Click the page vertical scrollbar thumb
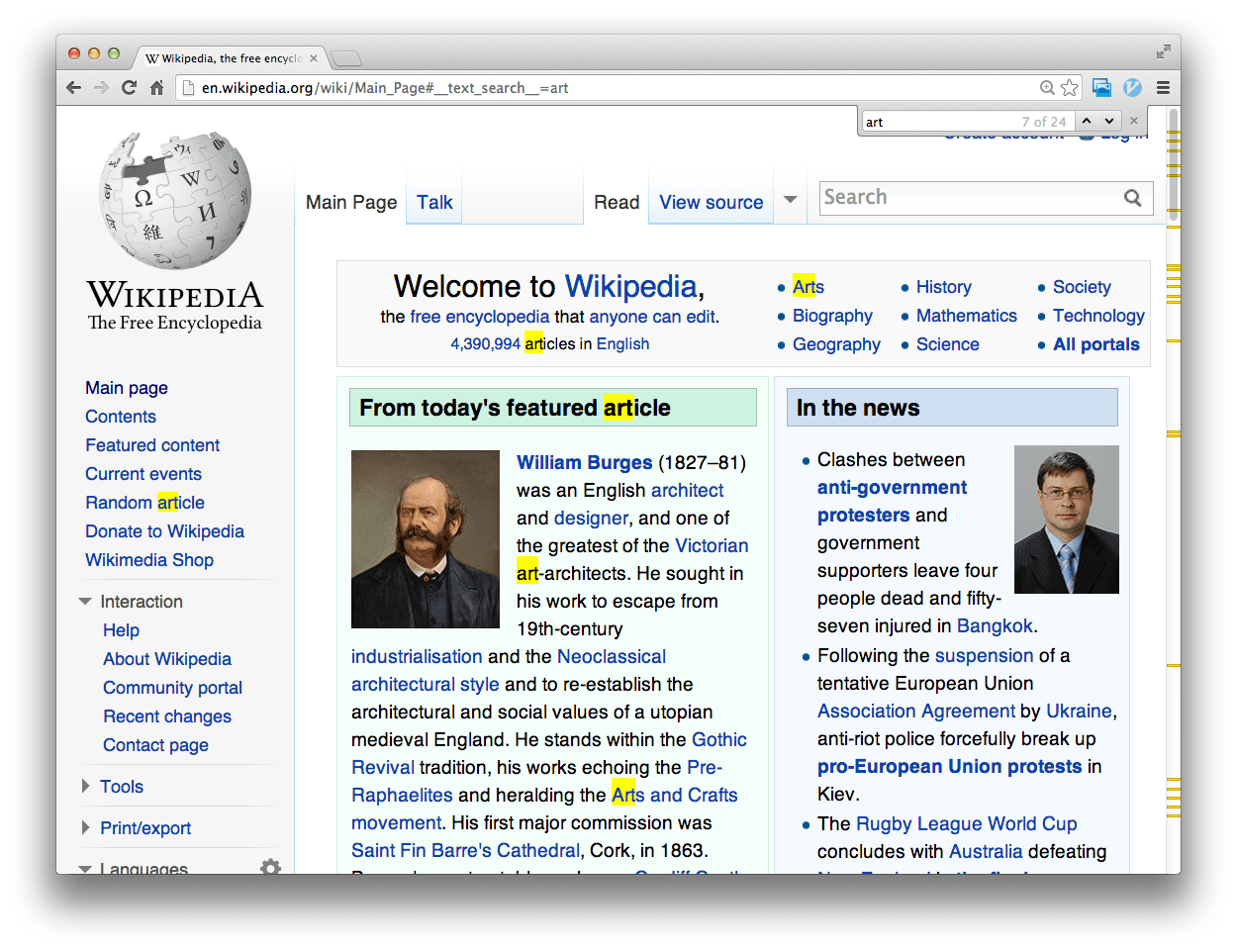The image size is (1237, 952). 1174,163
